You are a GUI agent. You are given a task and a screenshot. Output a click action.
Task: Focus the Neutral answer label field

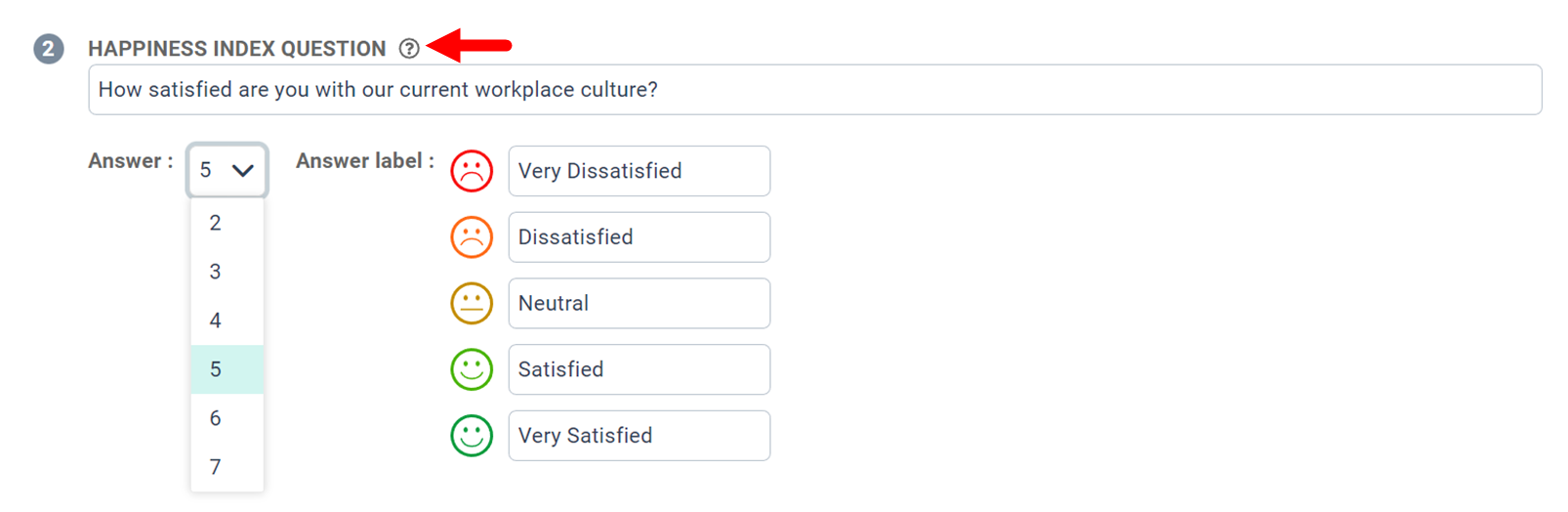click(x=639, y=303)
